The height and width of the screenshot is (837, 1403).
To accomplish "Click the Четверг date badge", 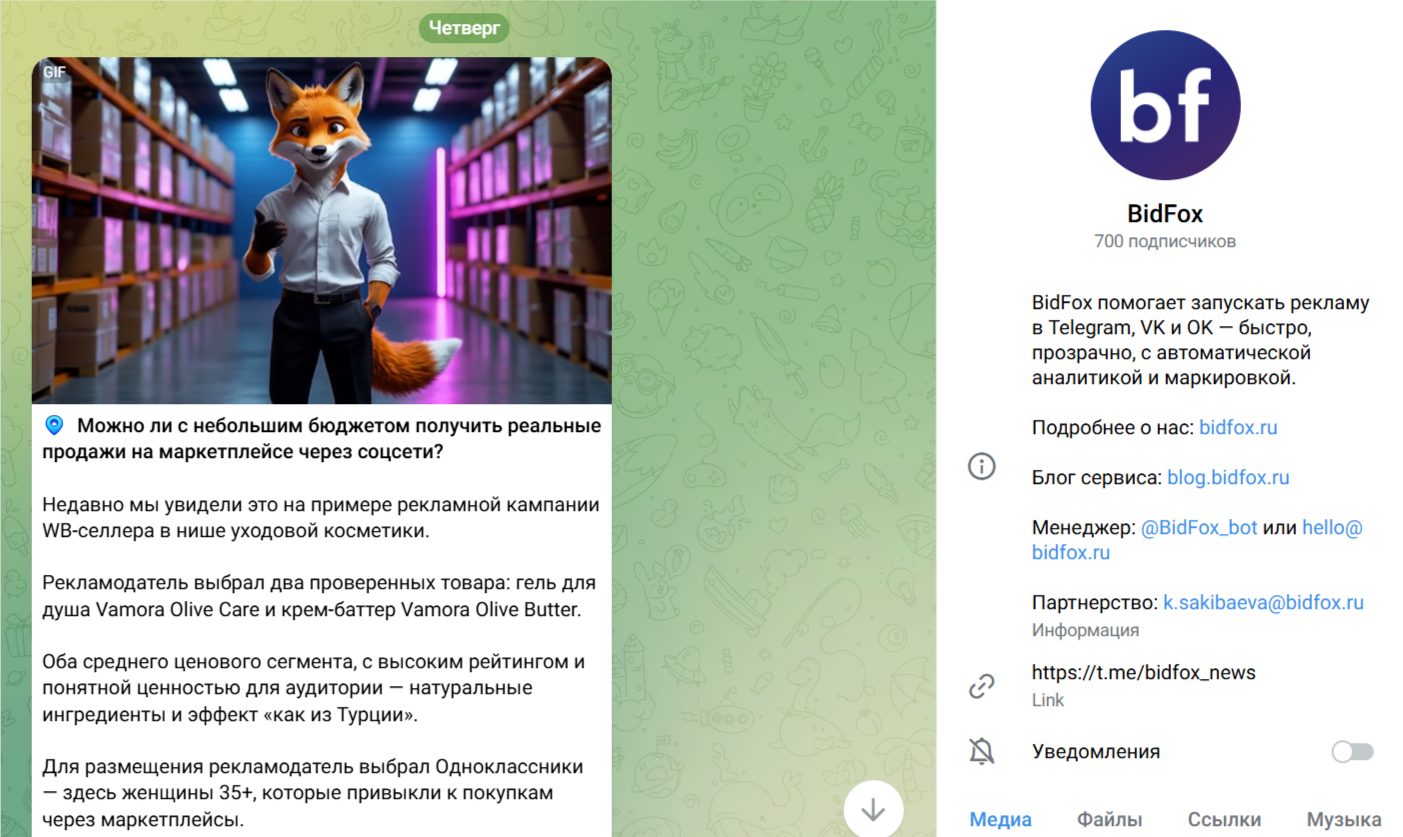I will (464, 27).
